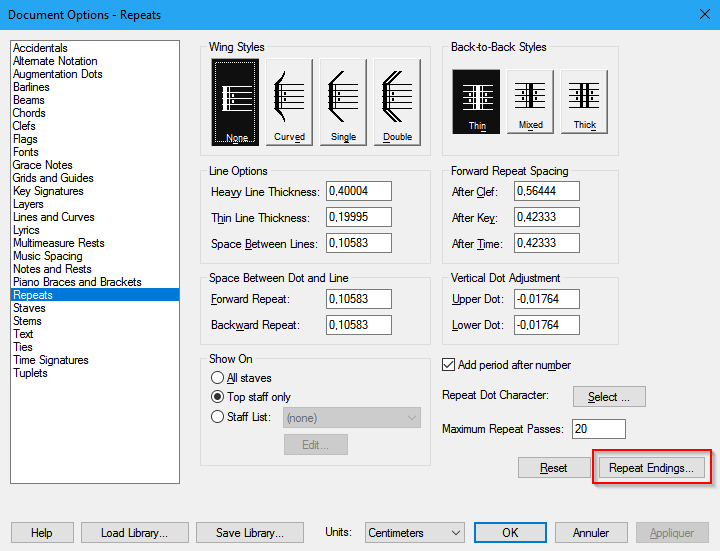This screenshot has height=551, width=720.
Task: Expand the Staff List combo box
Action: 351,418
